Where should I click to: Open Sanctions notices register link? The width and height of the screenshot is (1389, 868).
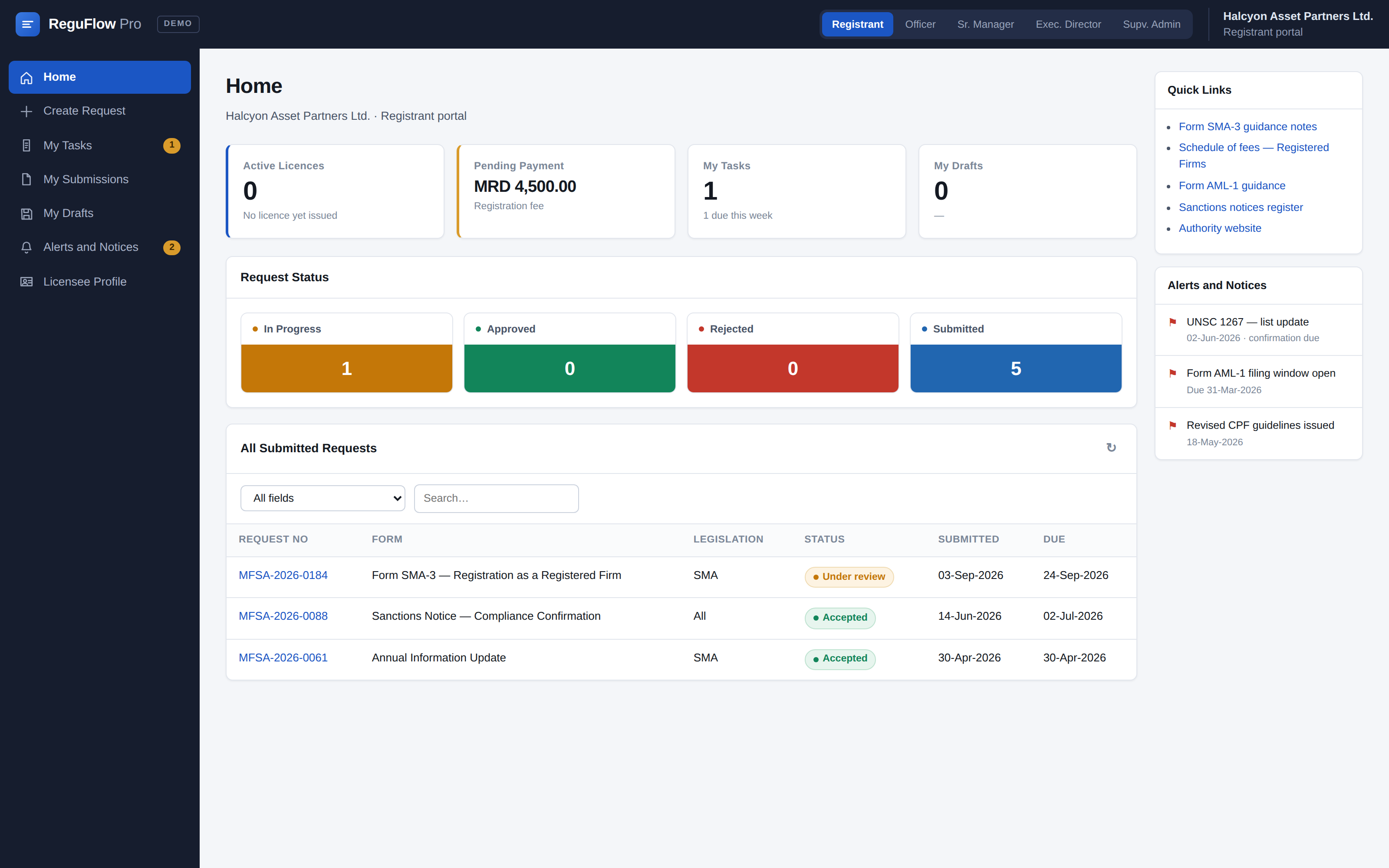1241,207
